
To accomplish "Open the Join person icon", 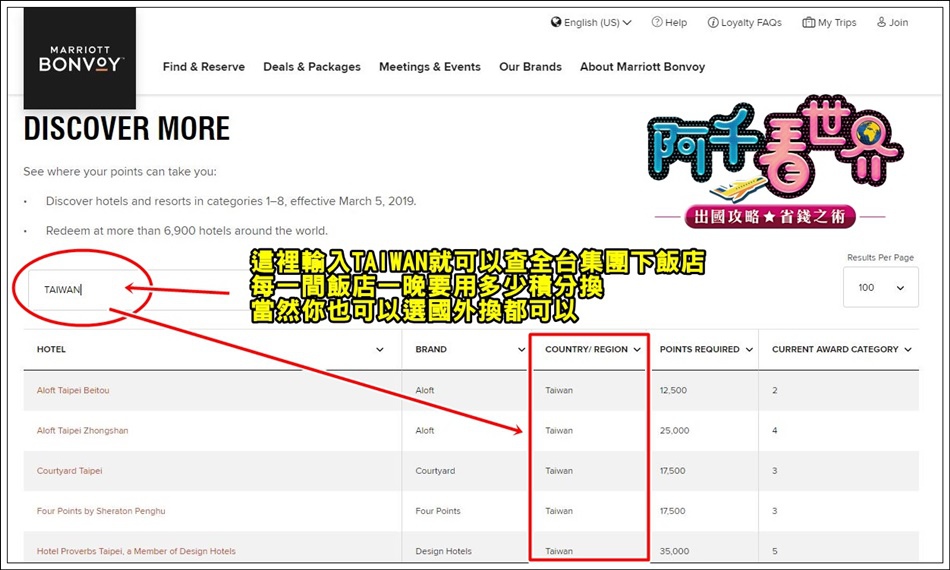I will (882, 22).
